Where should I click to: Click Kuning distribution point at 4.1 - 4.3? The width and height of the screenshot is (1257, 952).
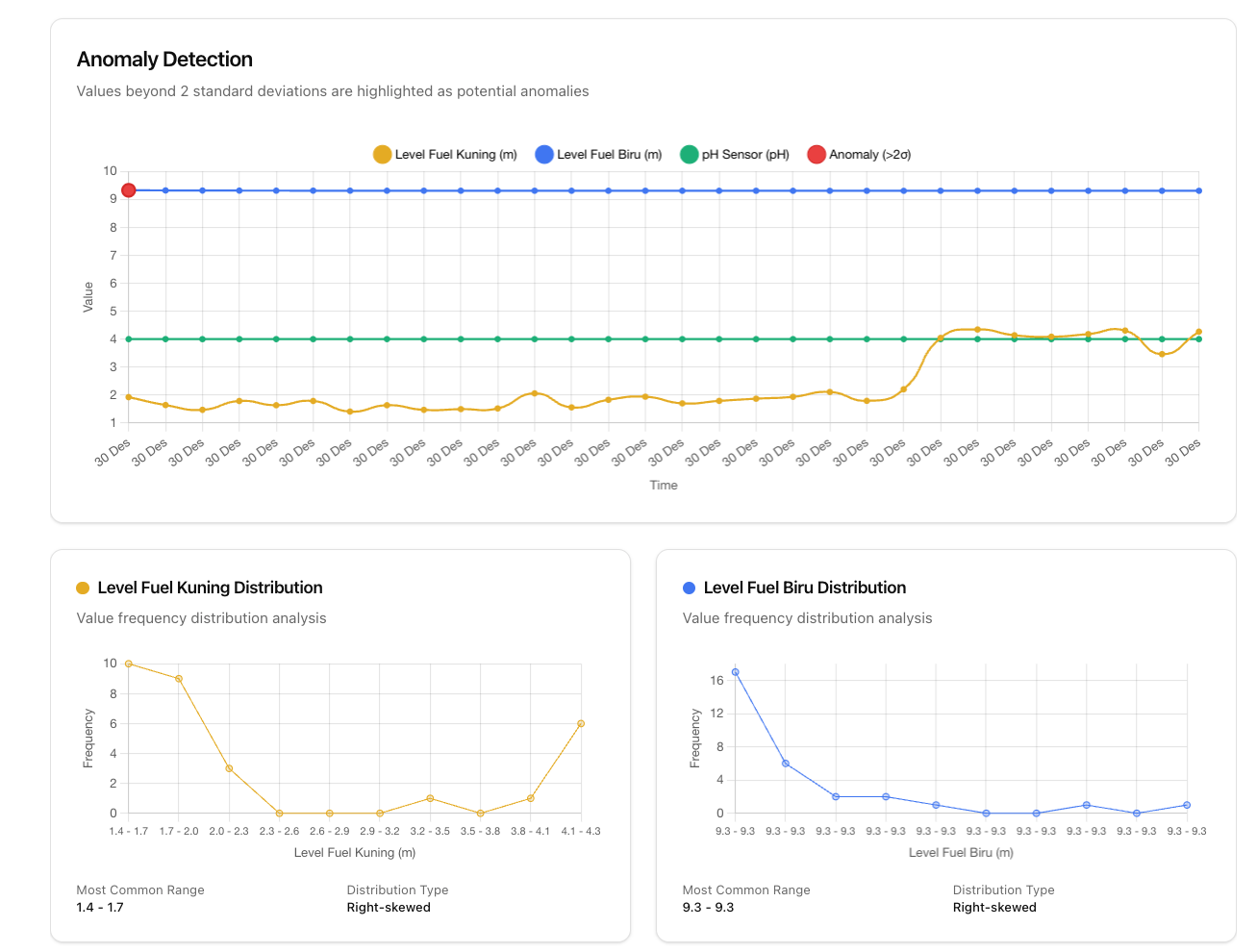581,724
